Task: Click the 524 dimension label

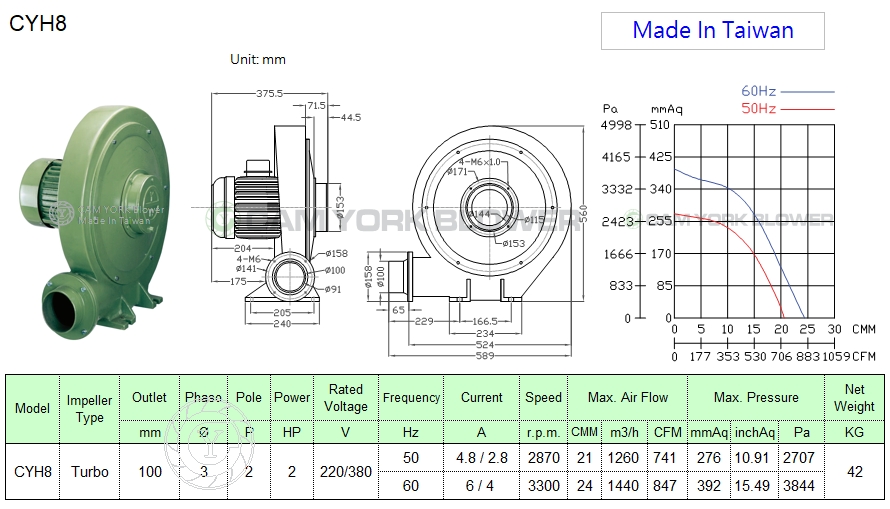Action: (x=485, y=344)
